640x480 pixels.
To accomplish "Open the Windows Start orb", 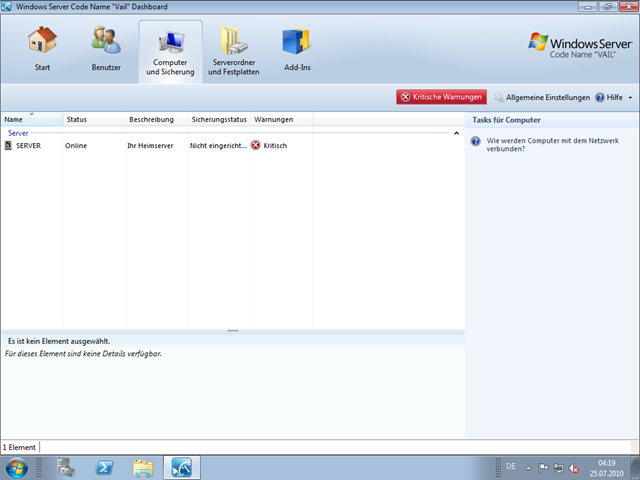I will pyautogui.click(x=17, y=467).
